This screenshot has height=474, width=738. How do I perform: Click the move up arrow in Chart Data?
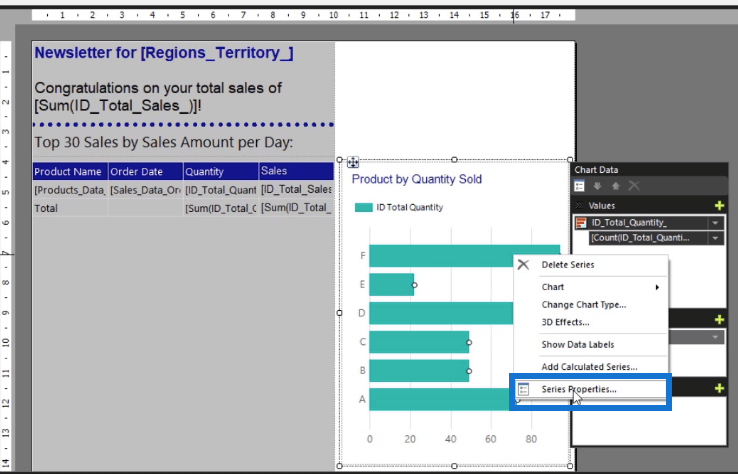point(616,186)
